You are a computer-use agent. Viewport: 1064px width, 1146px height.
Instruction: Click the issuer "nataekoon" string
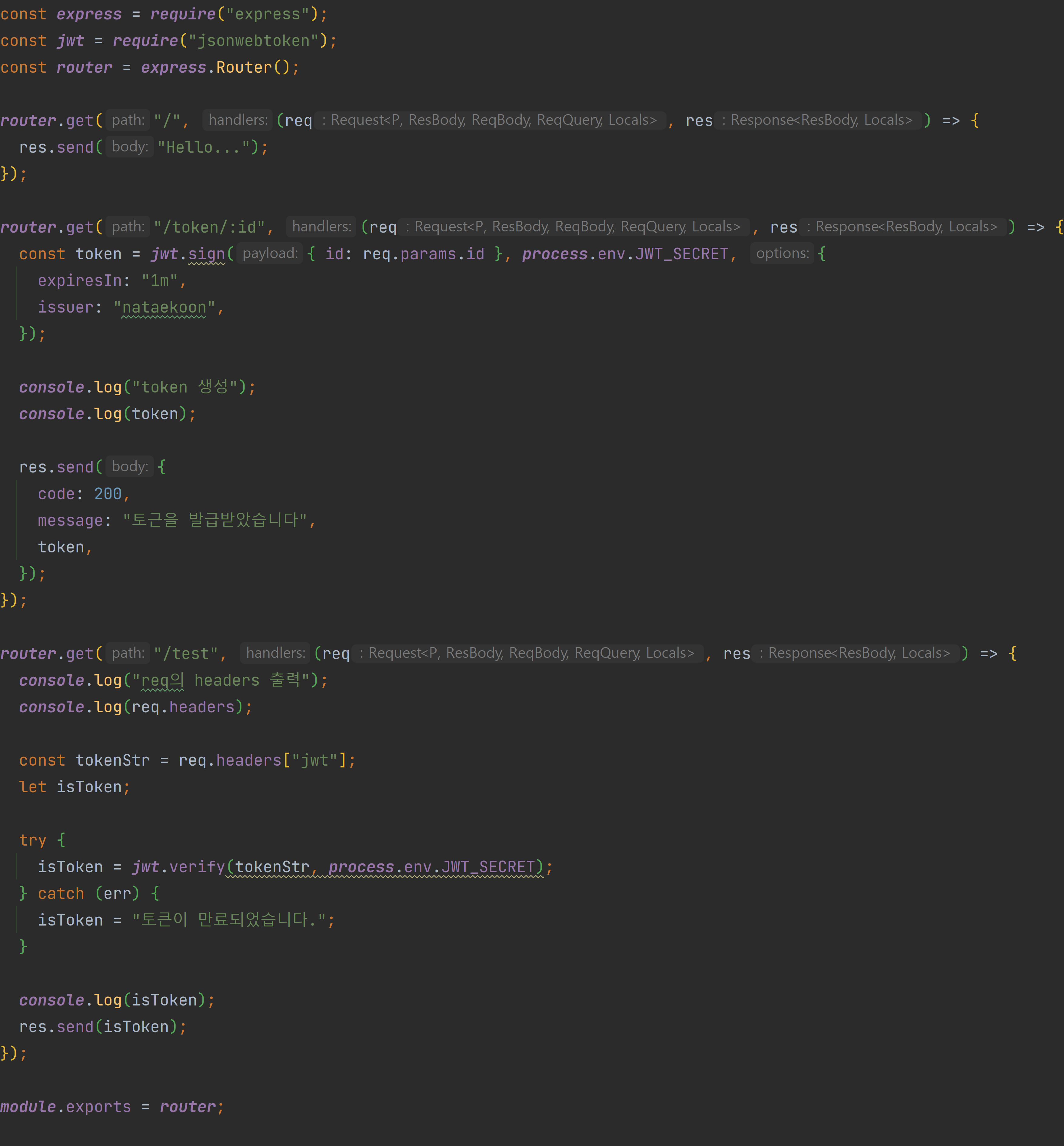pos(164,307)
